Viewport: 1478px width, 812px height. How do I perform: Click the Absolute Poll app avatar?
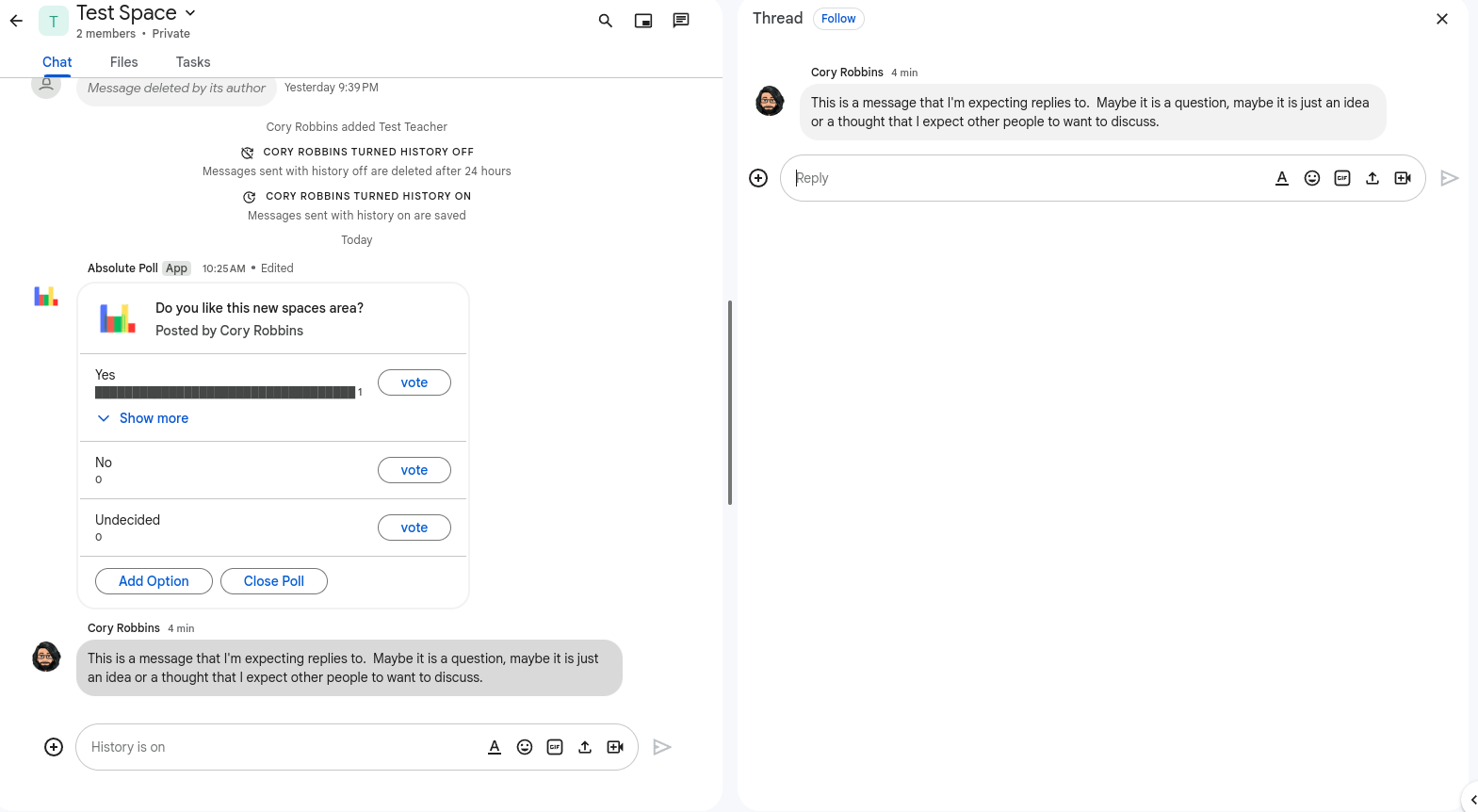coord(46,297)
